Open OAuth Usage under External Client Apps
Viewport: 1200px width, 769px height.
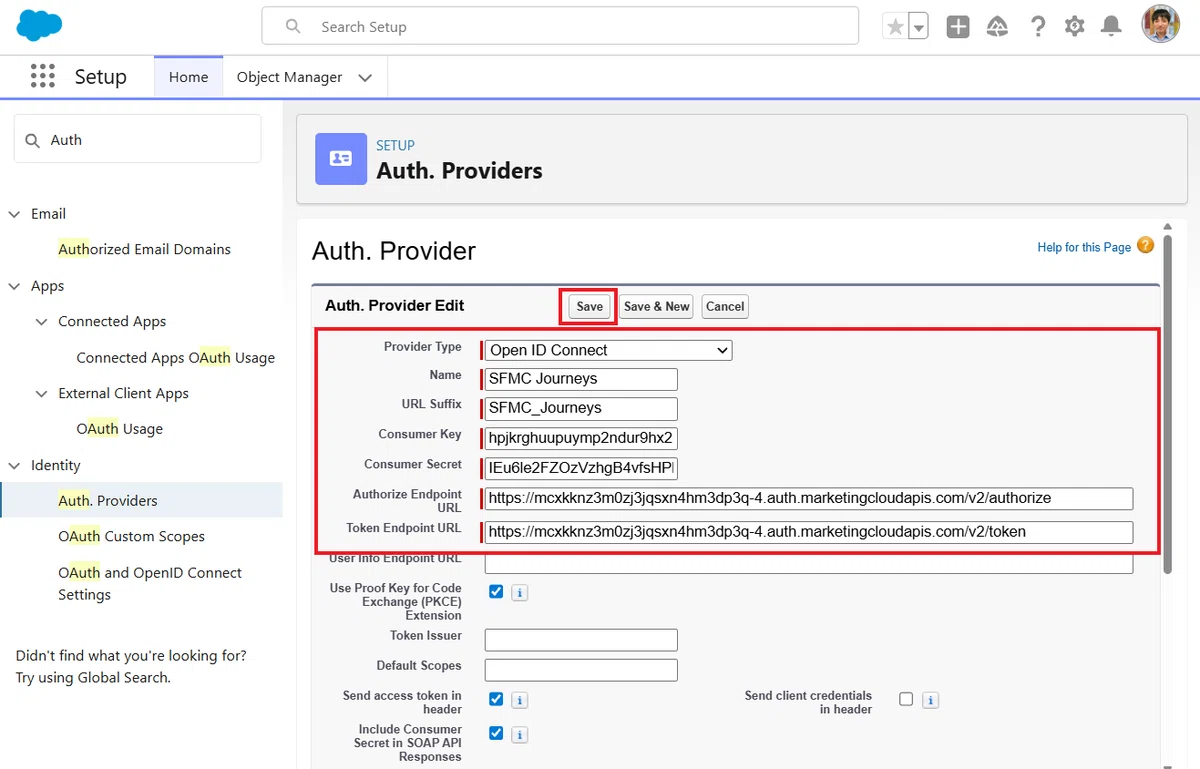tap(119, 429)
